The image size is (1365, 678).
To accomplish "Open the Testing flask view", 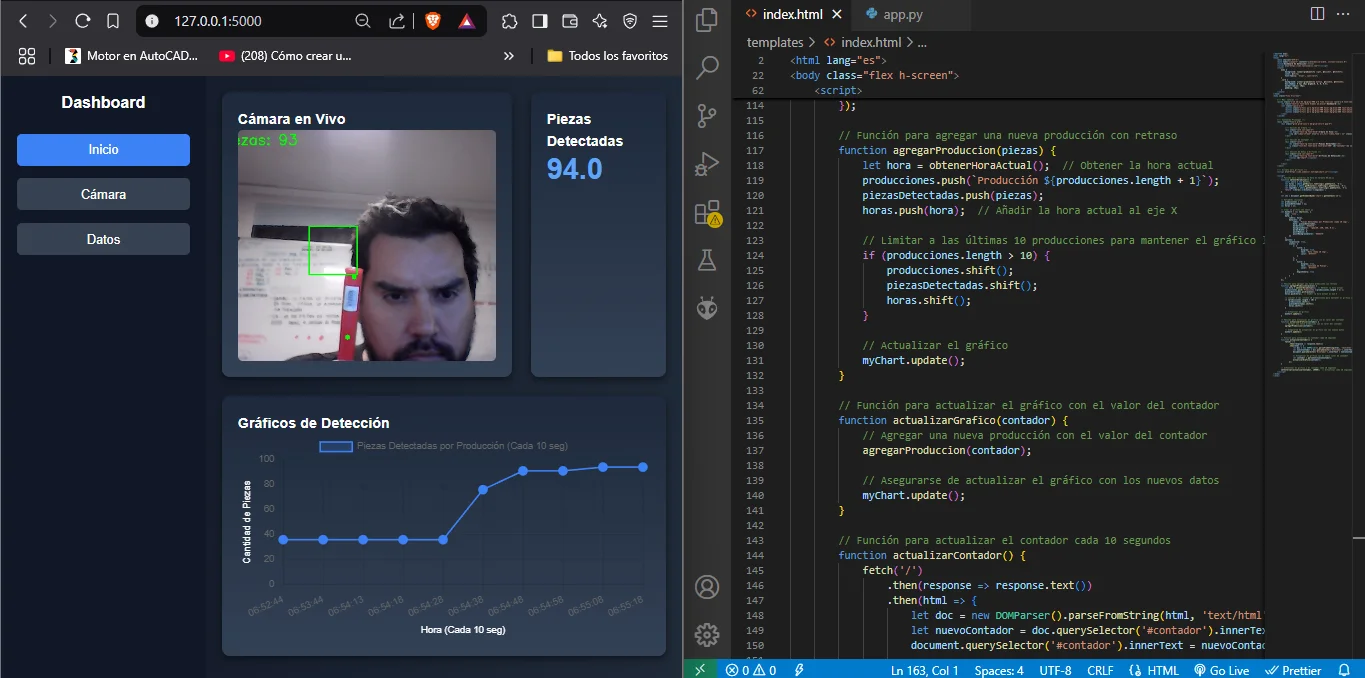I will coord(707,260).
